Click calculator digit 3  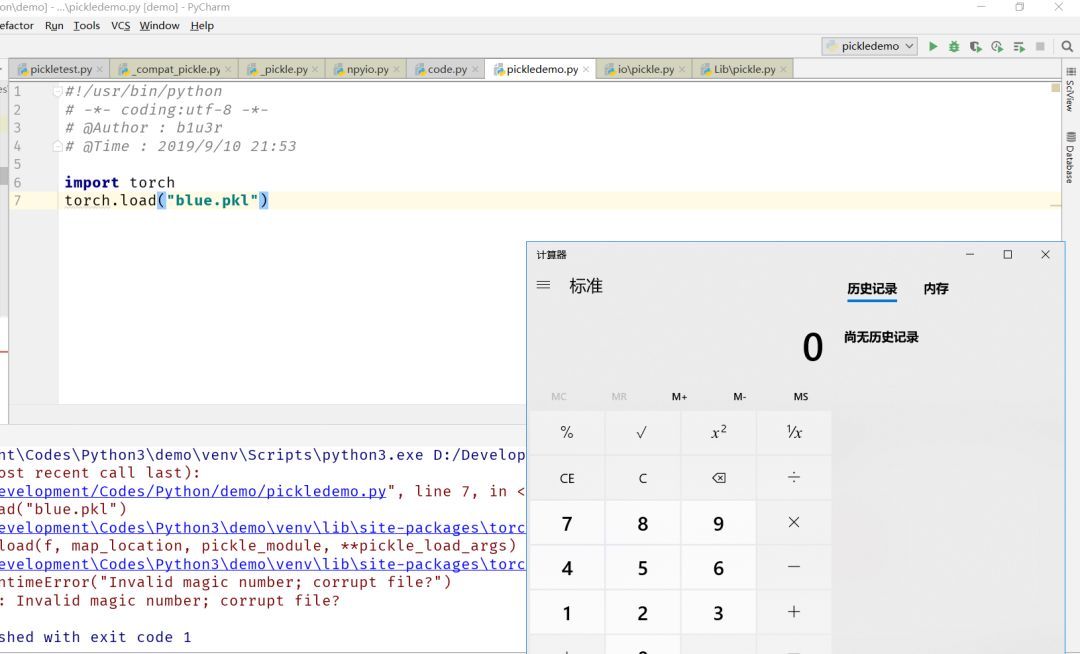point(718,613)
